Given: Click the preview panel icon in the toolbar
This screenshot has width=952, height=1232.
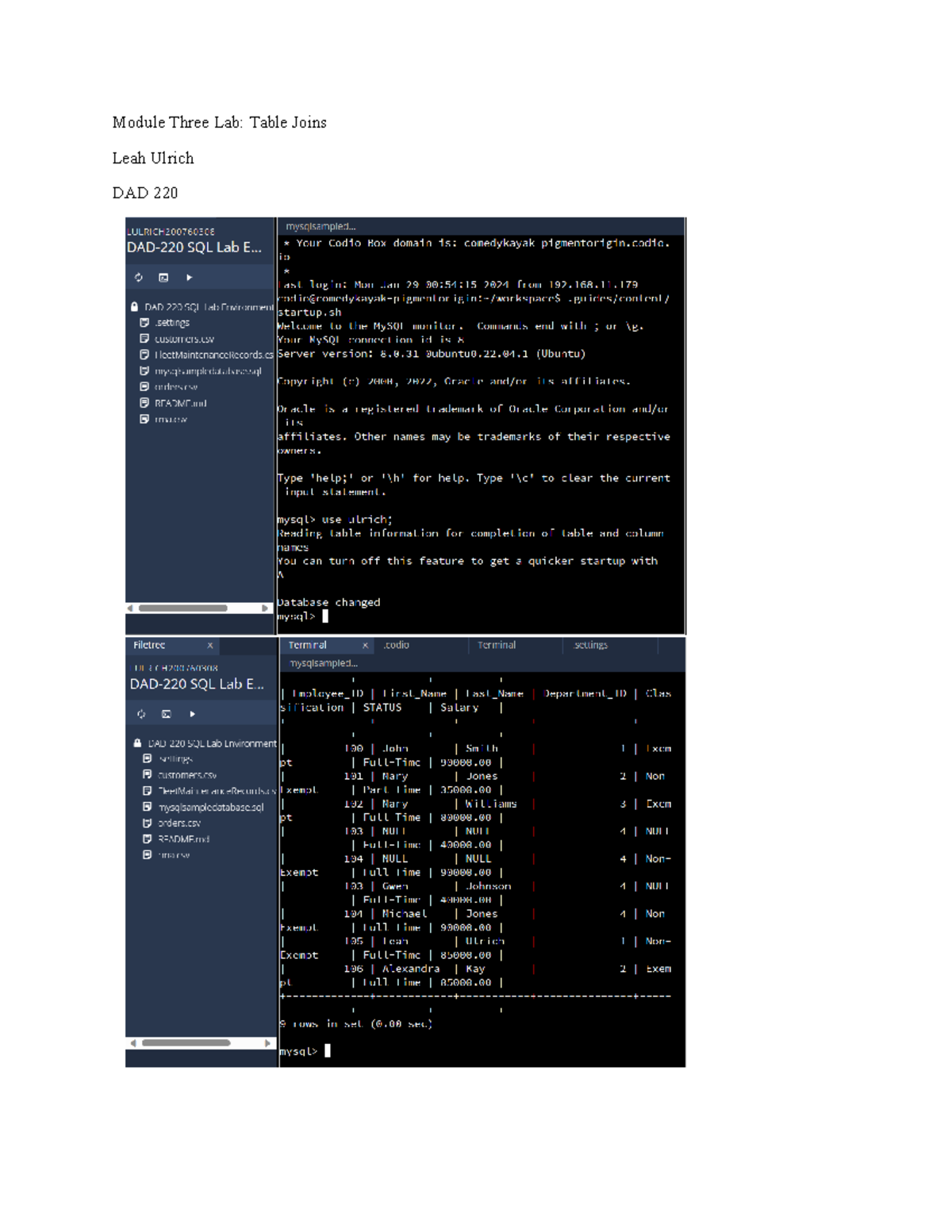Looking at the screenshot, I should pos(163,278).
